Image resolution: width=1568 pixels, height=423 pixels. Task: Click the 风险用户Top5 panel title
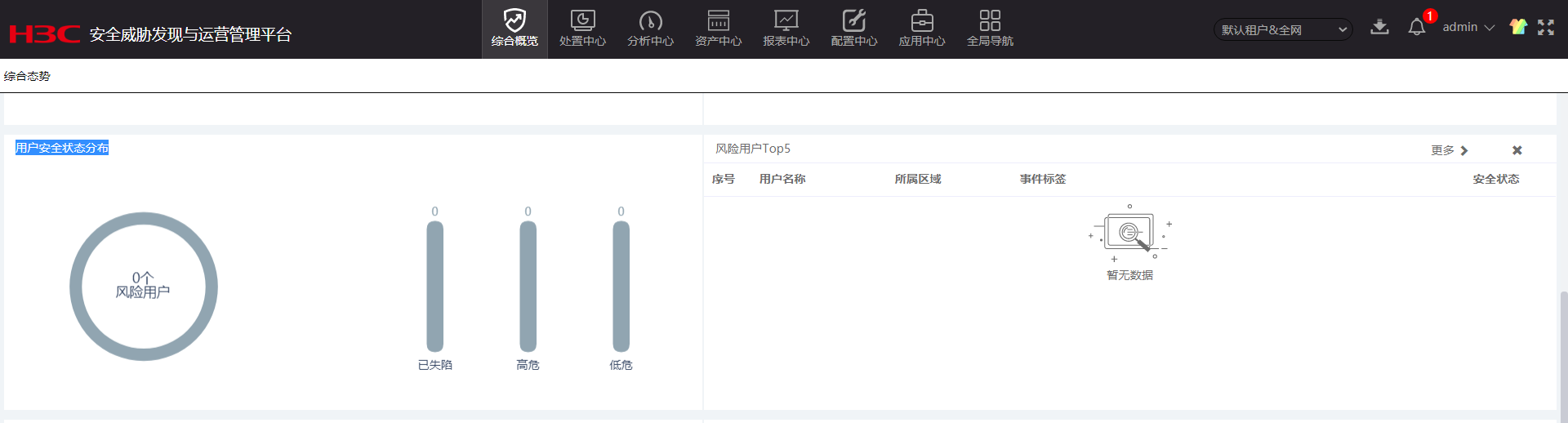pyautogui.click(x=753, y=149)
